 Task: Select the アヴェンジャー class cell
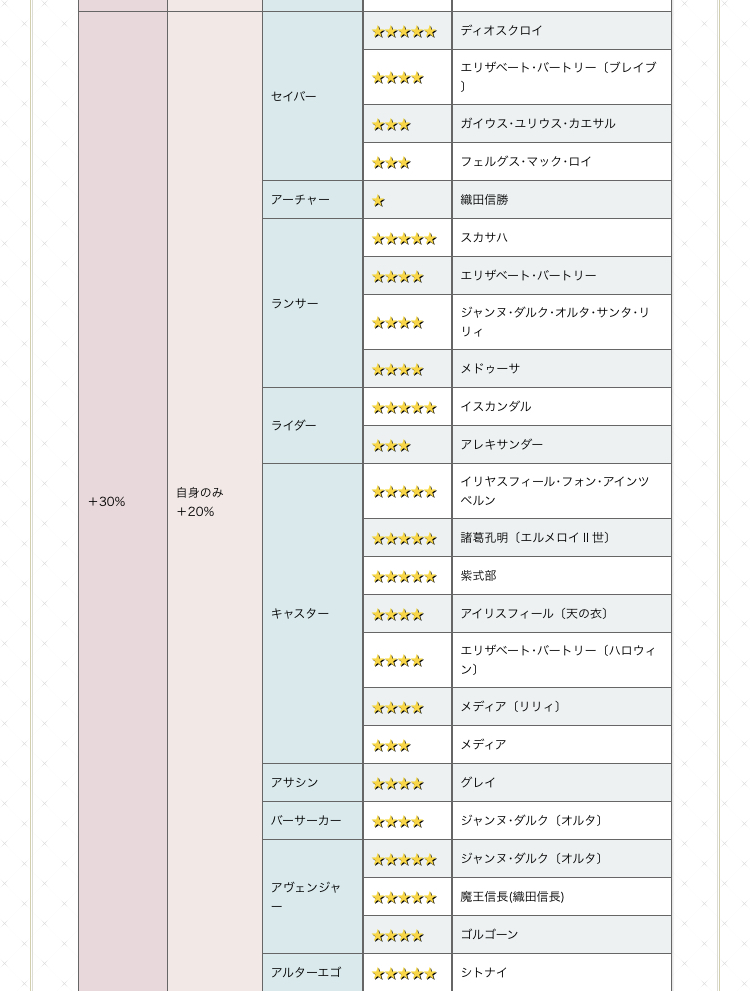point(306,896)
